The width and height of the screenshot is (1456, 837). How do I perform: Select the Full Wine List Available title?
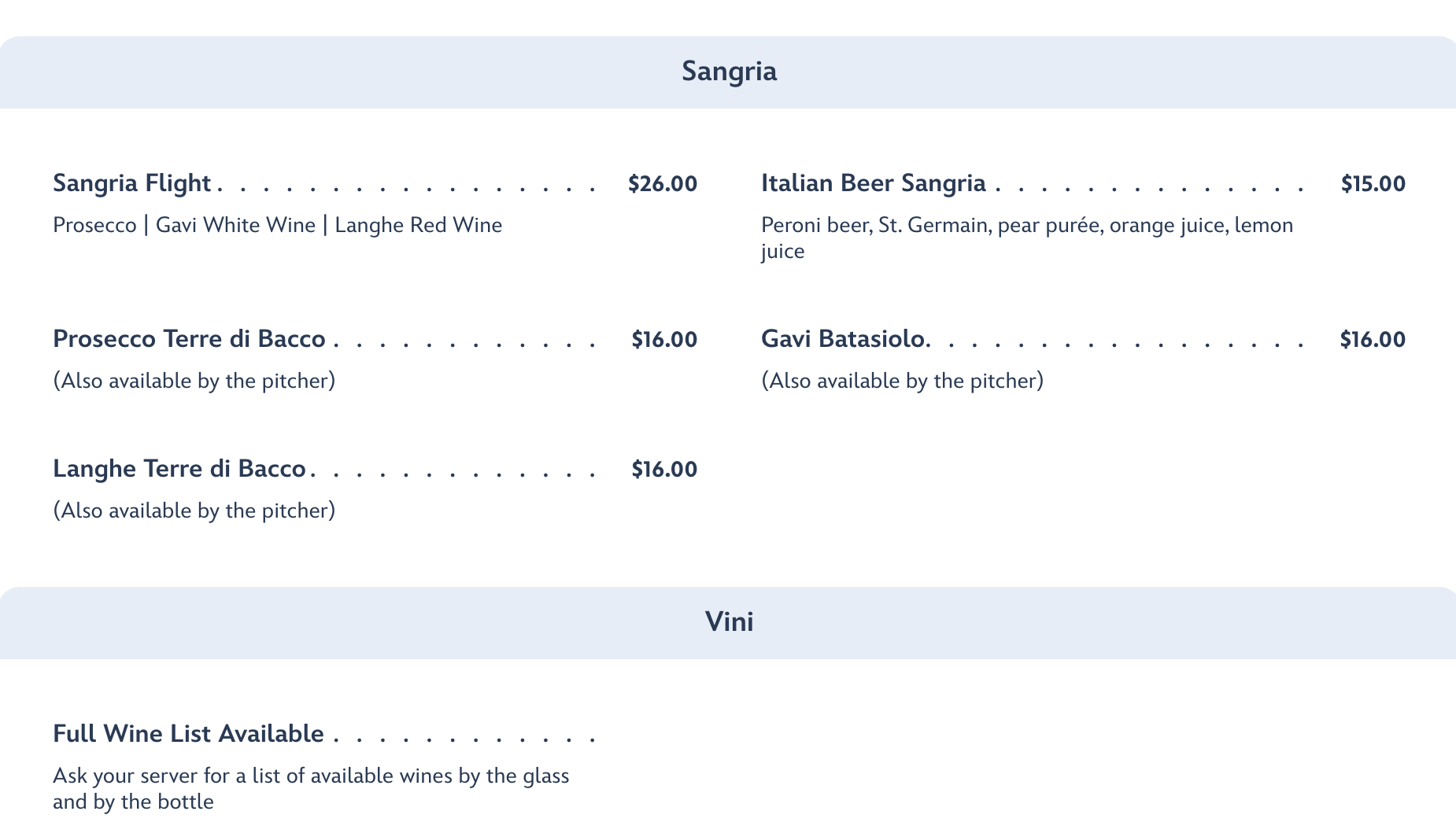click(188, 734)
